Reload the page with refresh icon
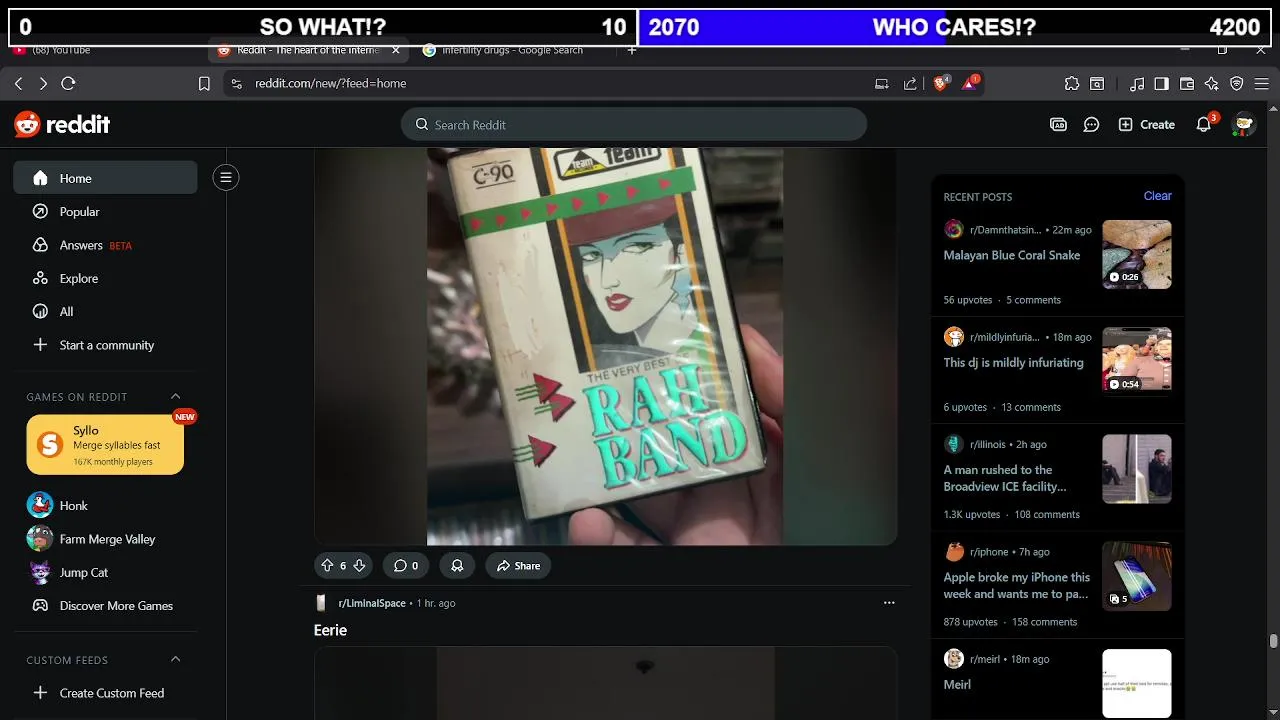The width and height of the screenshot is (1280, 720). click(x=68, y=84)
